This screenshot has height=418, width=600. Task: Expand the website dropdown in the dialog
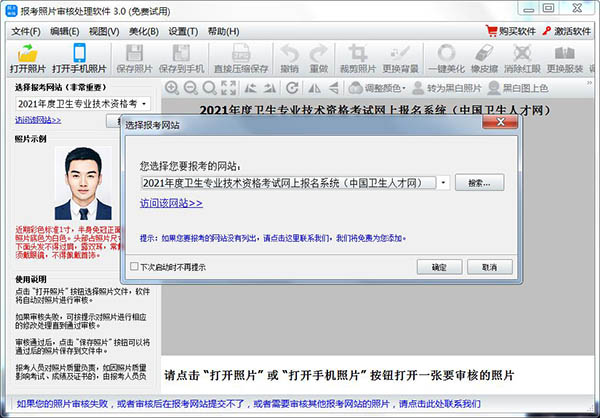[x=443, y=183]
